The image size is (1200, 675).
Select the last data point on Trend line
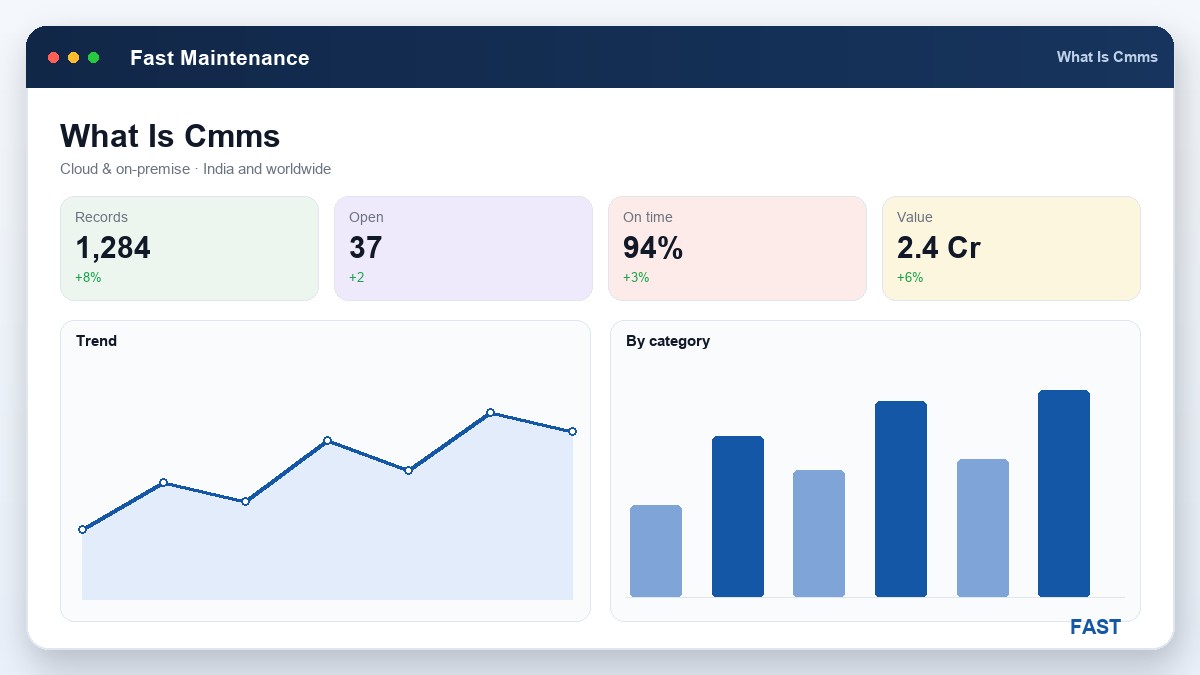pos(572,431)
